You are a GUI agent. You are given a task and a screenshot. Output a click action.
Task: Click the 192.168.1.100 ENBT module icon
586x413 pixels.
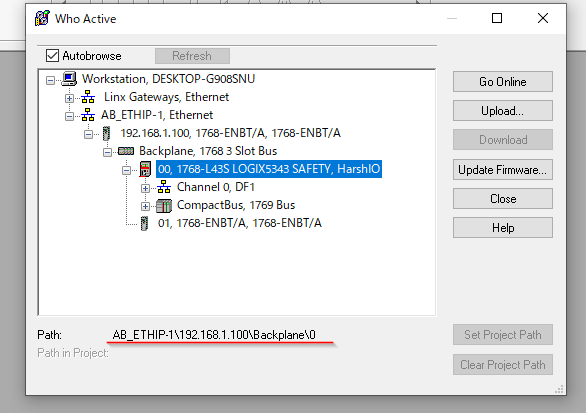click(x=107, y=133)
